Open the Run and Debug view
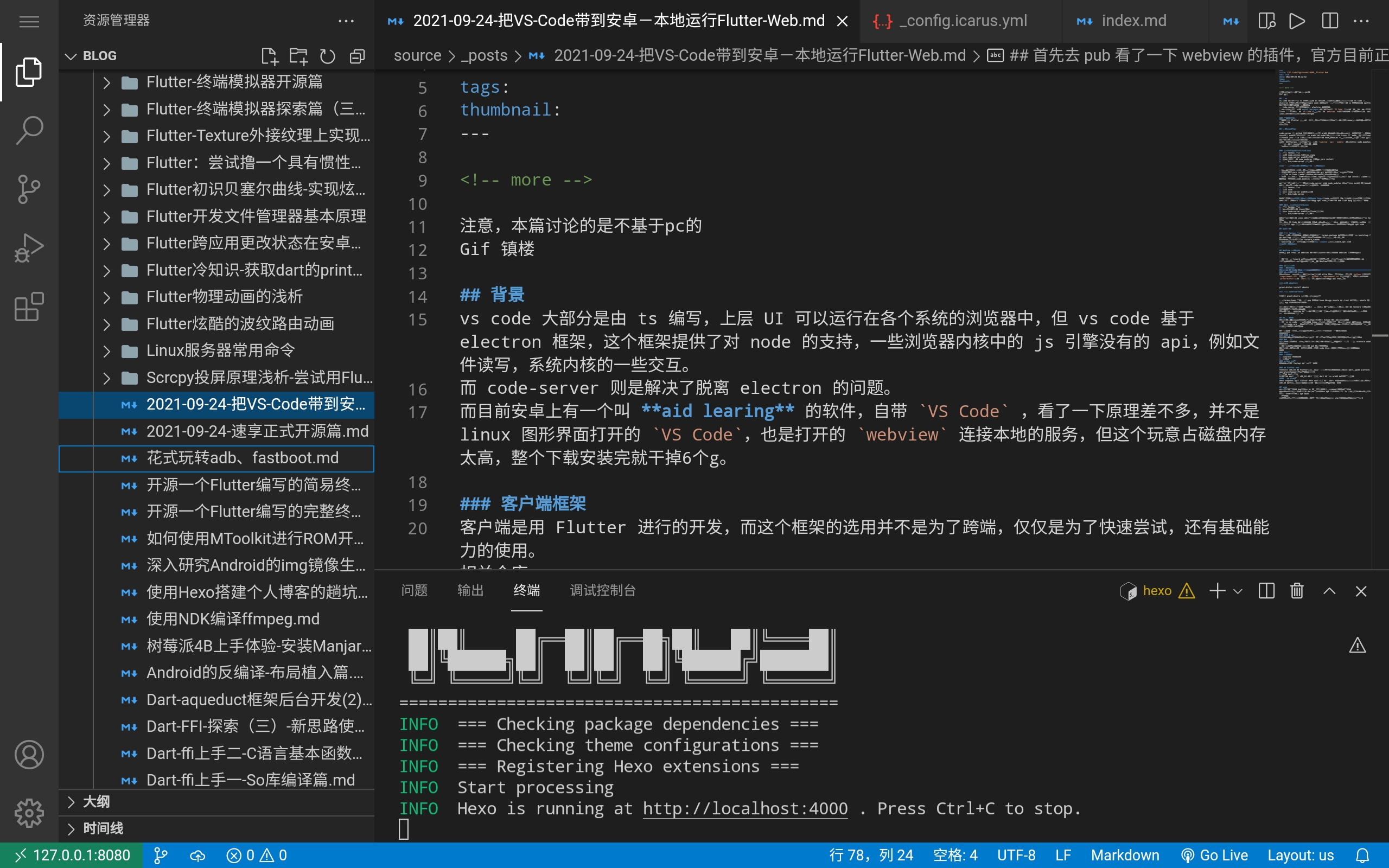 (29, 248)
